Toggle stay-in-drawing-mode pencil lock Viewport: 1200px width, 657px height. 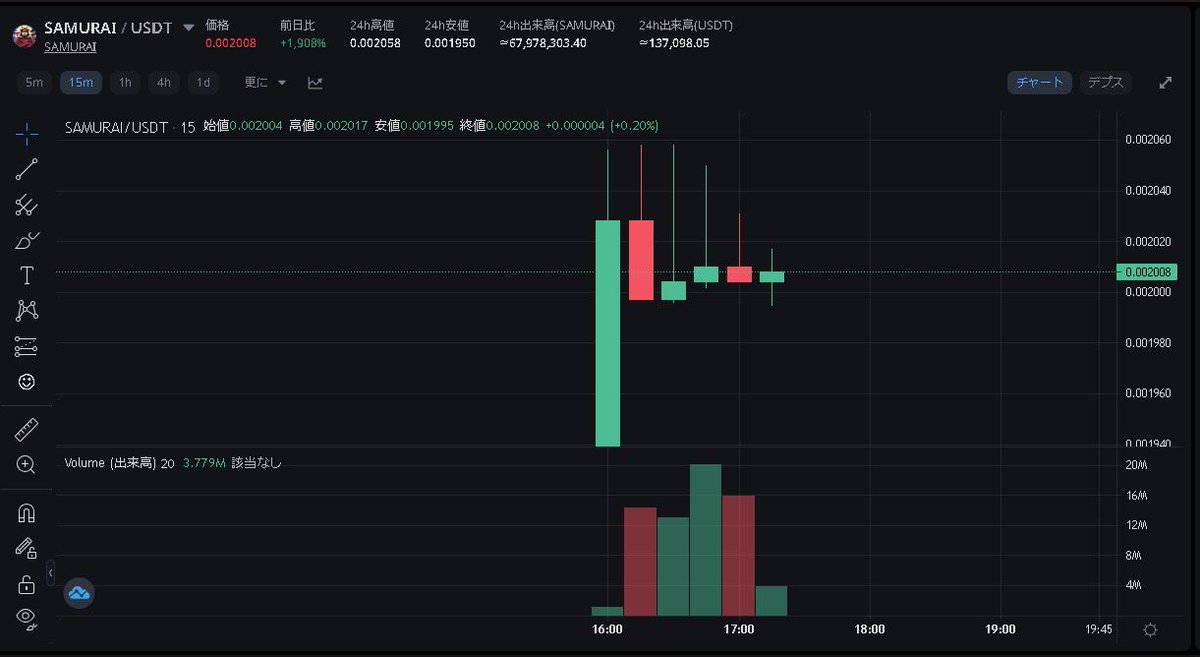[27, 548]
